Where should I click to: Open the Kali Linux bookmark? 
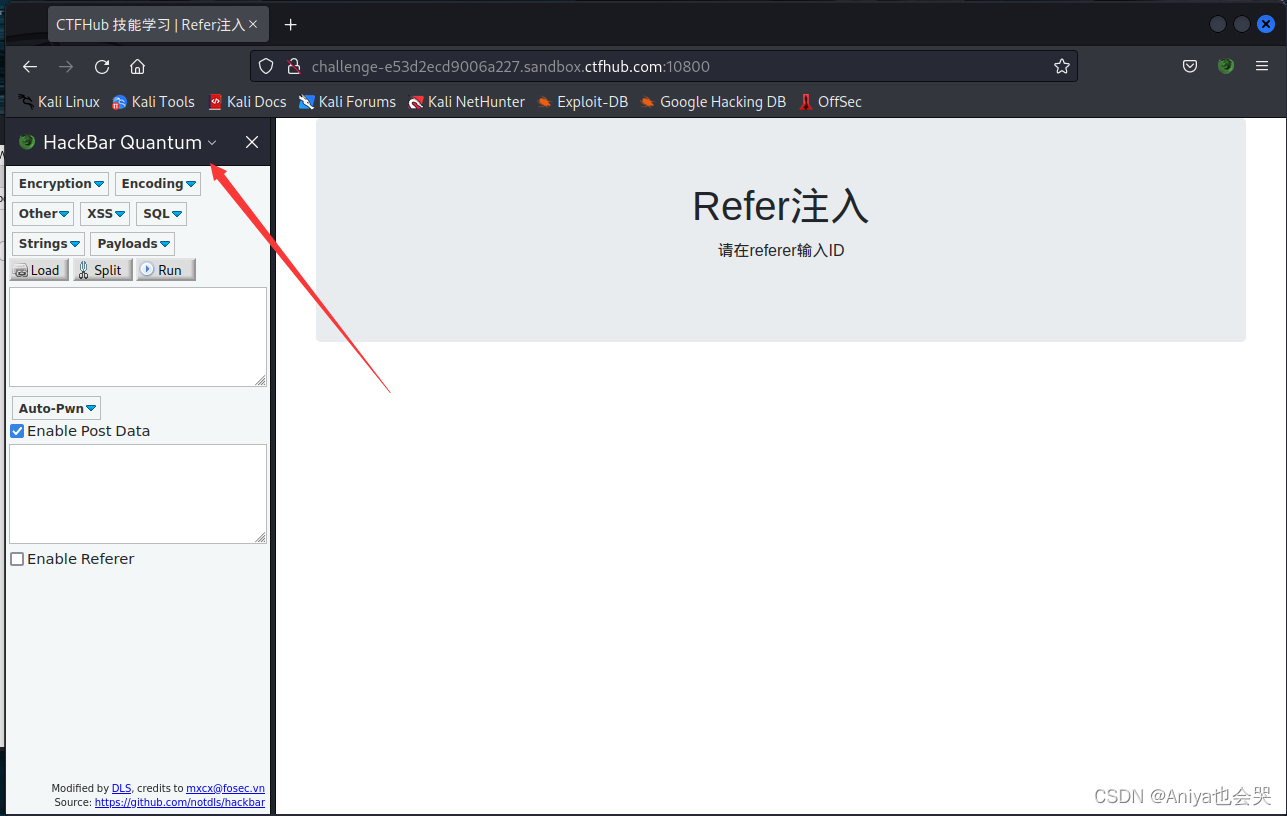pyautogui.click(x=59, y=102)
